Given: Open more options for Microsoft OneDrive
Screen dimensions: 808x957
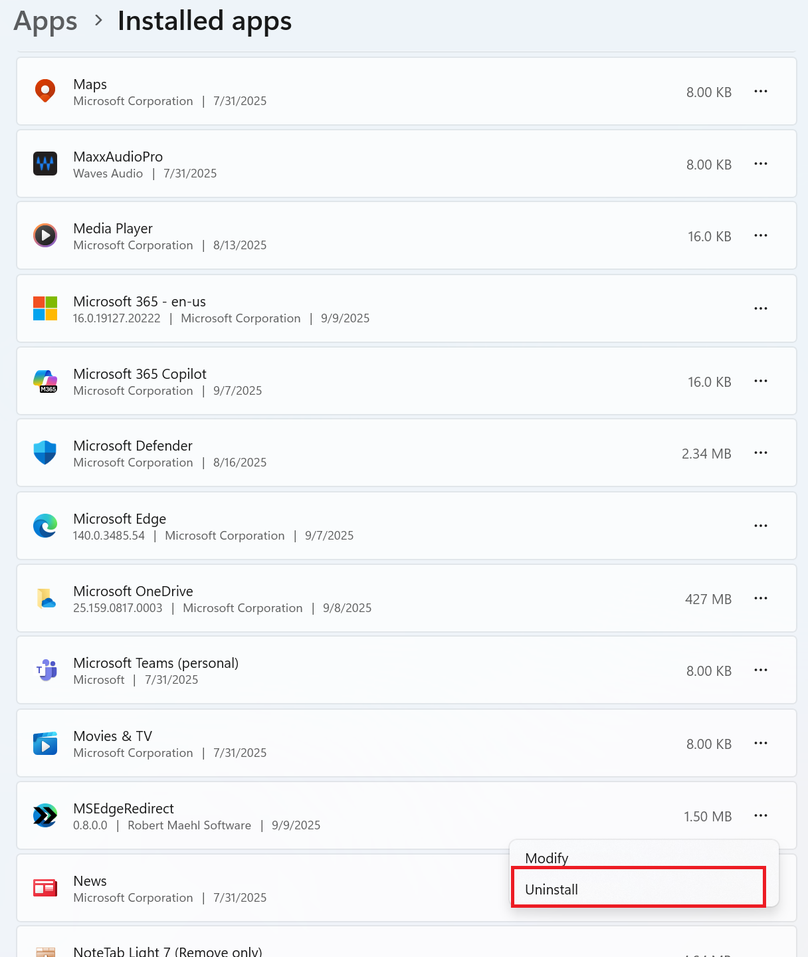Looking at the screenshot, I should [760, 598].
